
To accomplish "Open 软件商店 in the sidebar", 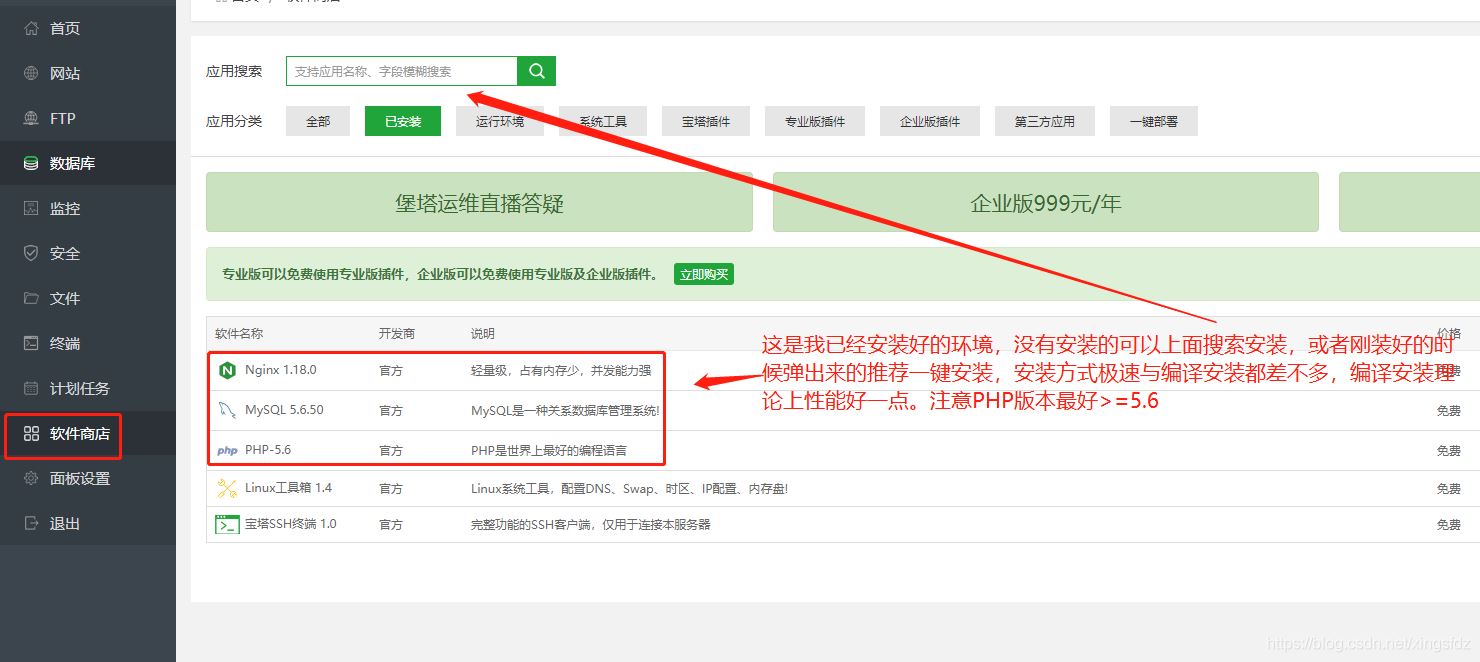I will coord(79,434).
